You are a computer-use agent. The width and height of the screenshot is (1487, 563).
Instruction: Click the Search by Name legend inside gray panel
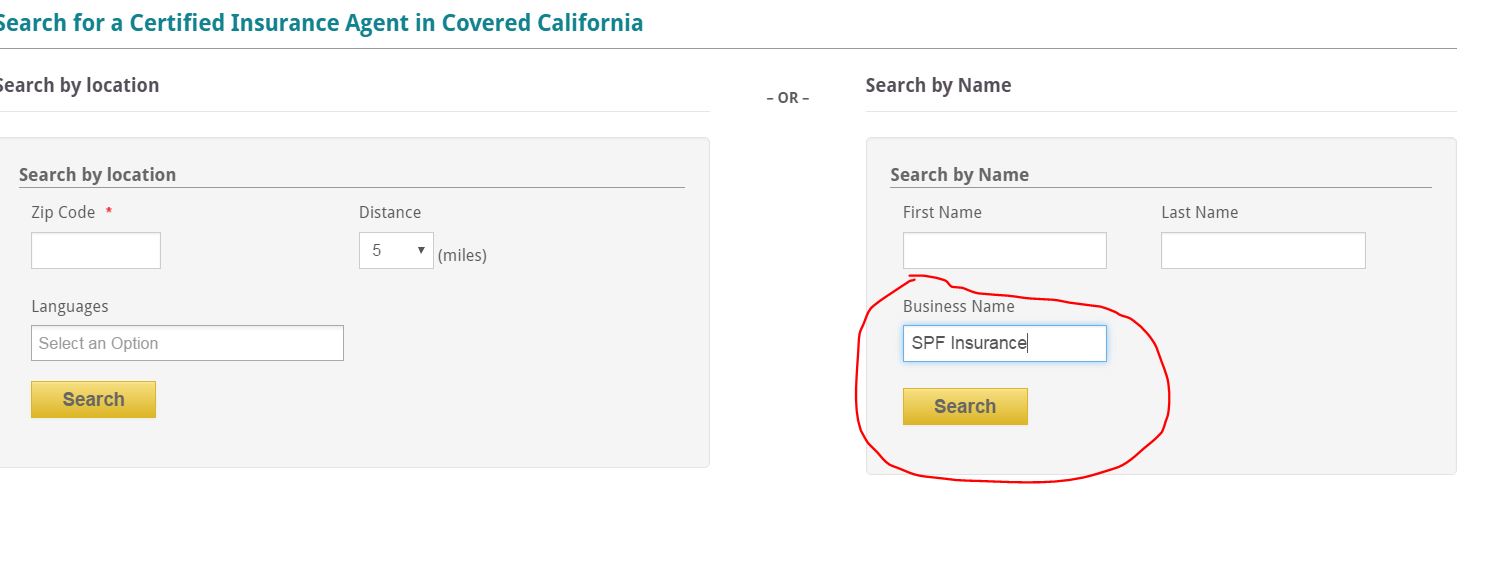coord(959,174)
